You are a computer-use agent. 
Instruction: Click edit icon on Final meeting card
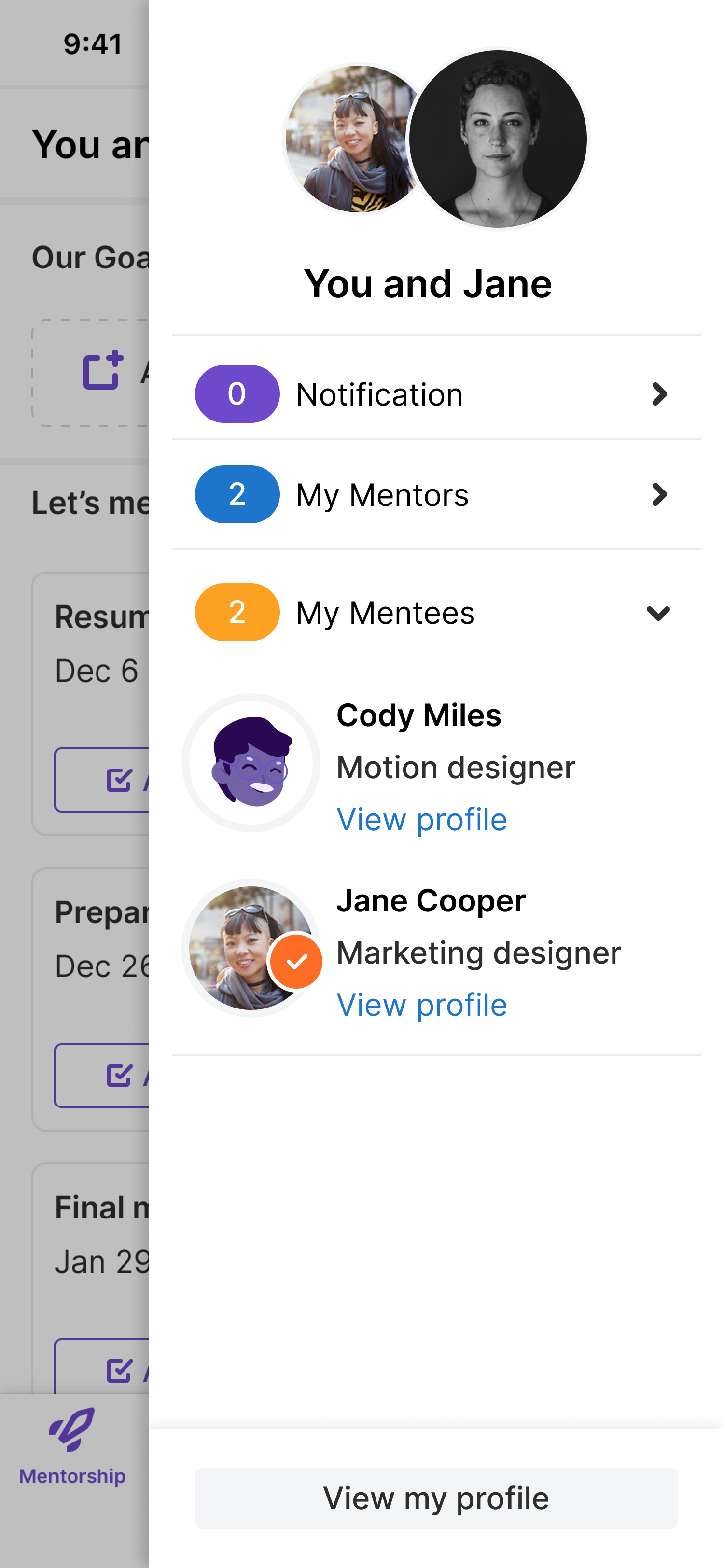pos(119,1371)
